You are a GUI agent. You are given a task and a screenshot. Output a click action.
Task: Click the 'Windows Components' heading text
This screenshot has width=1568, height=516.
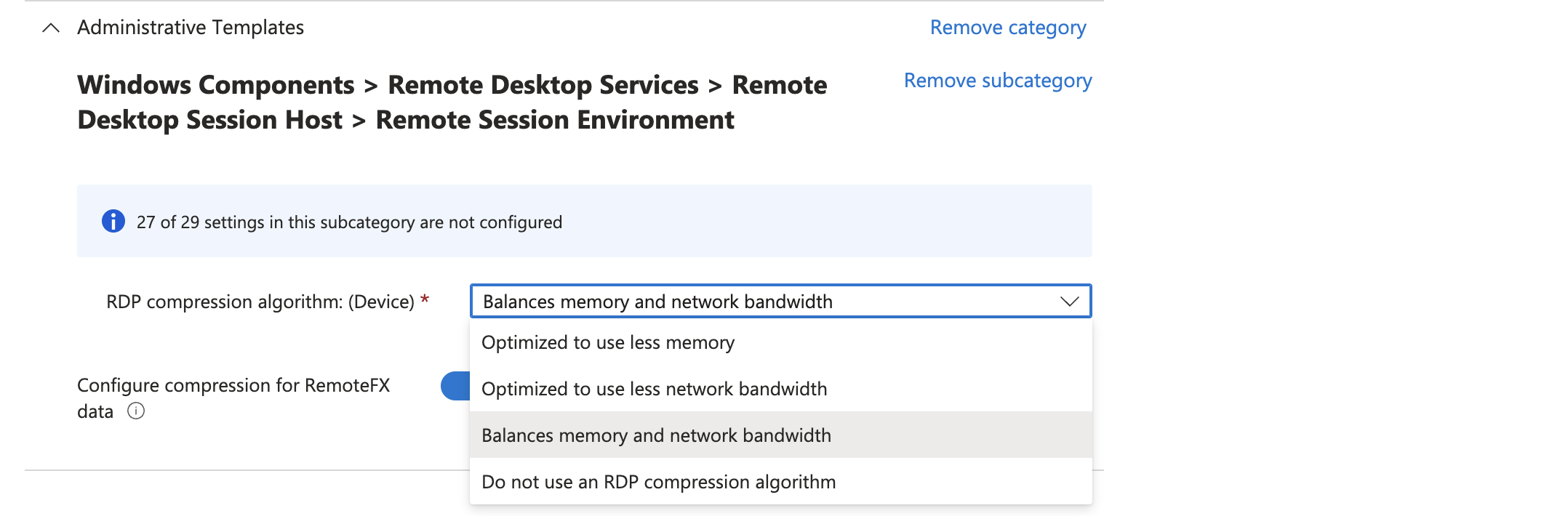216,85
